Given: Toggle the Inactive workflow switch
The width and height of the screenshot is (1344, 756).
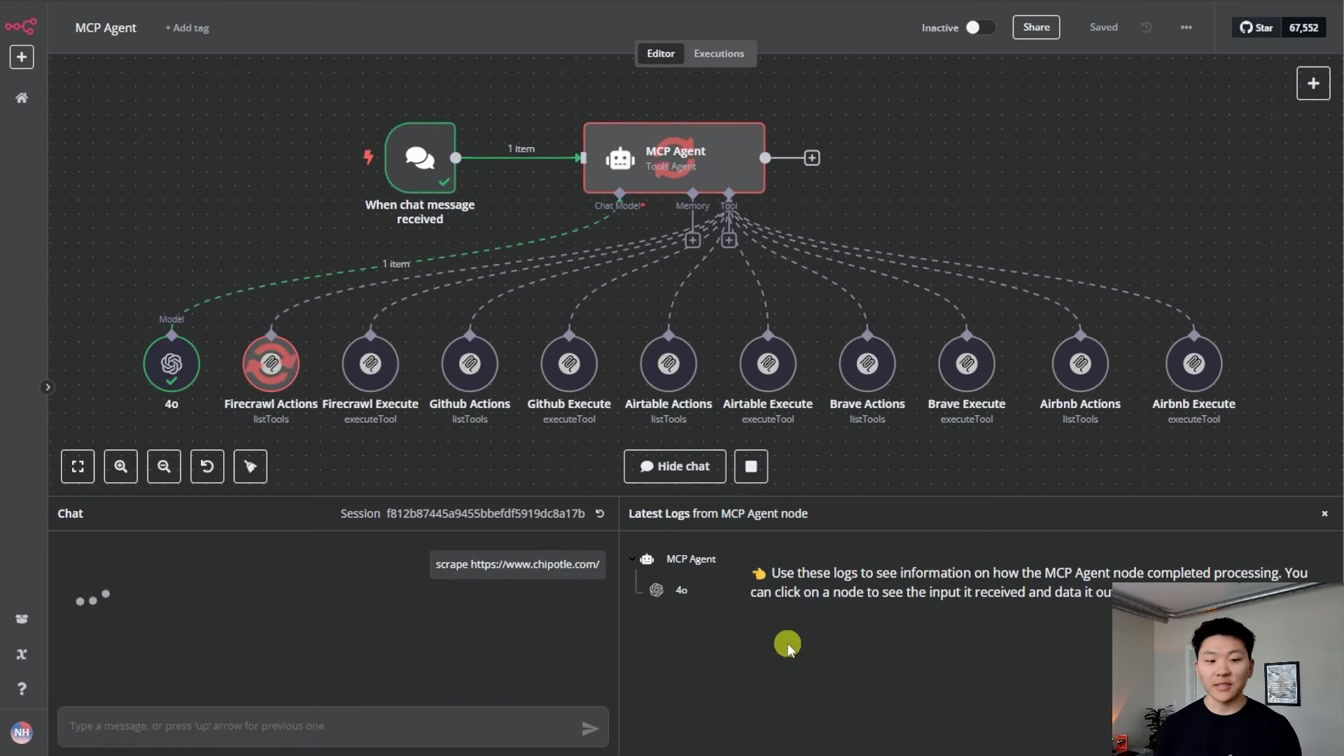Looking at the screenshot, I should click(979, 27).
